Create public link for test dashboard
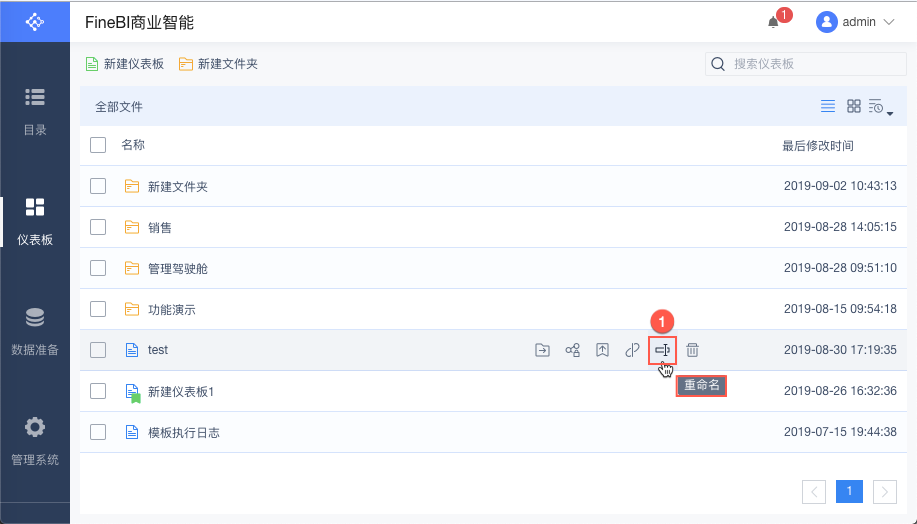This screenshot has height=524, width=917. click(632, 350)
